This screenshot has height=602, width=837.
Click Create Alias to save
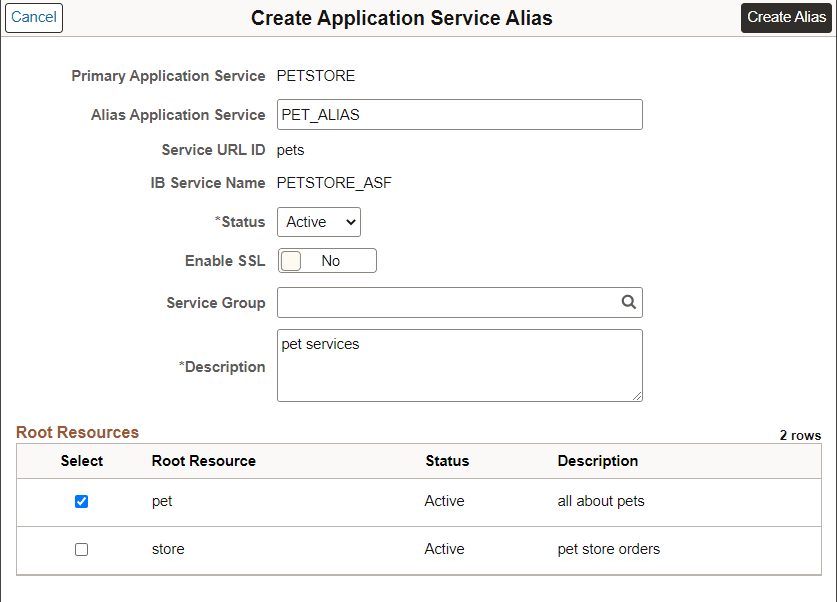click(786, 18)
